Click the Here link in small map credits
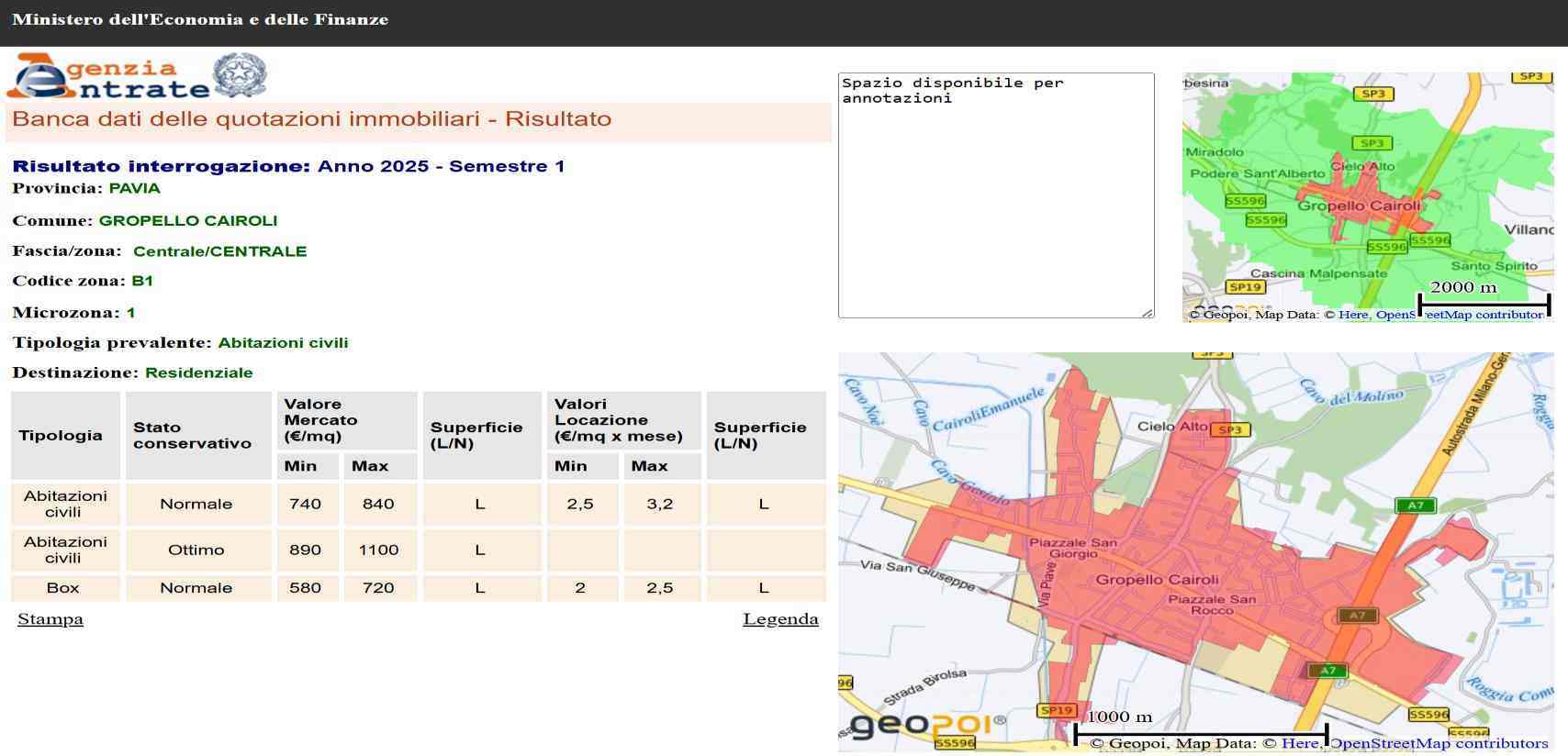 click(x=1353, y=315)
